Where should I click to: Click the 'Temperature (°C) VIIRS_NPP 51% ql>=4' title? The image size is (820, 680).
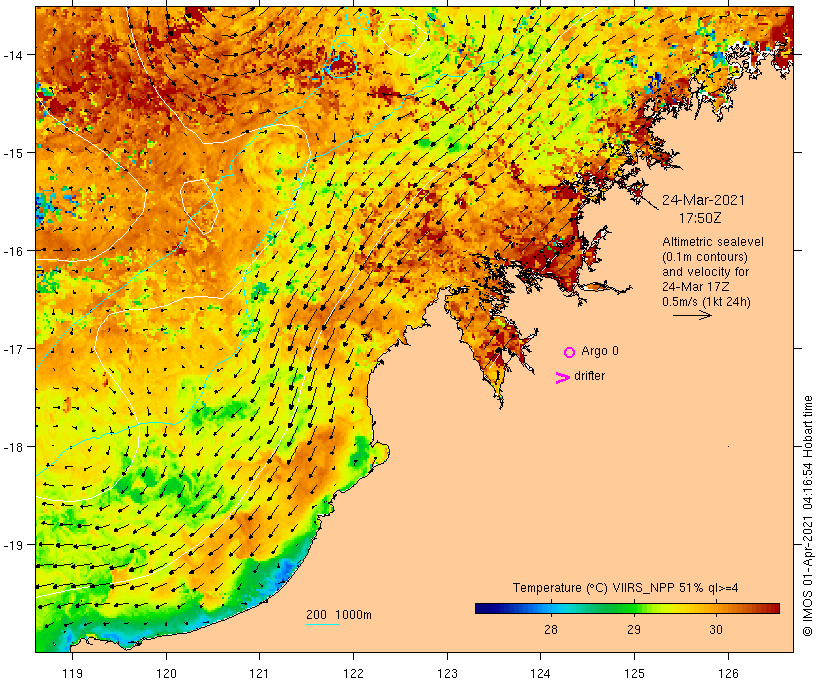pyautogui.click(x=625, y=587)
